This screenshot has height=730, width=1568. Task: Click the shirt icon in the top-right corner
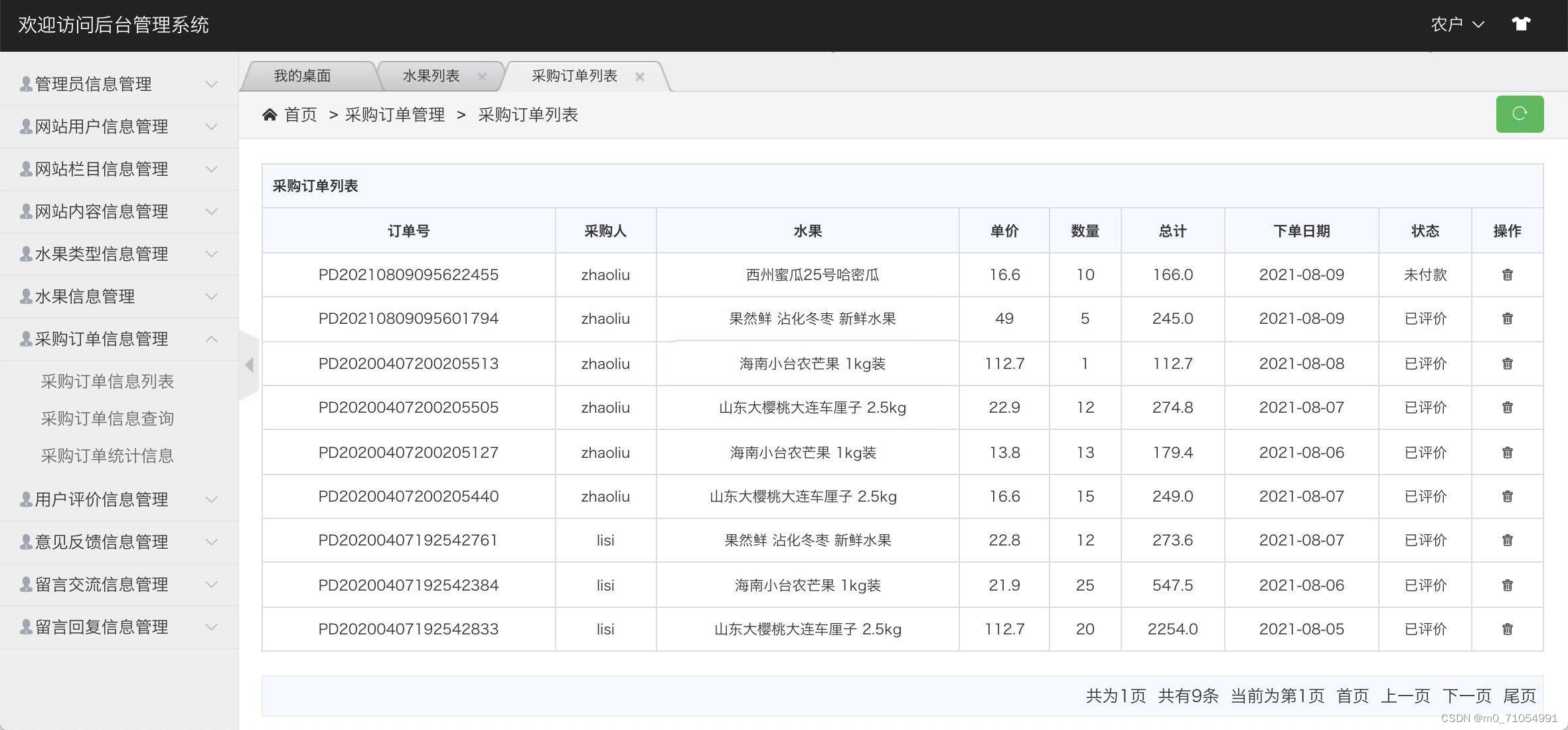point(1521,23)
